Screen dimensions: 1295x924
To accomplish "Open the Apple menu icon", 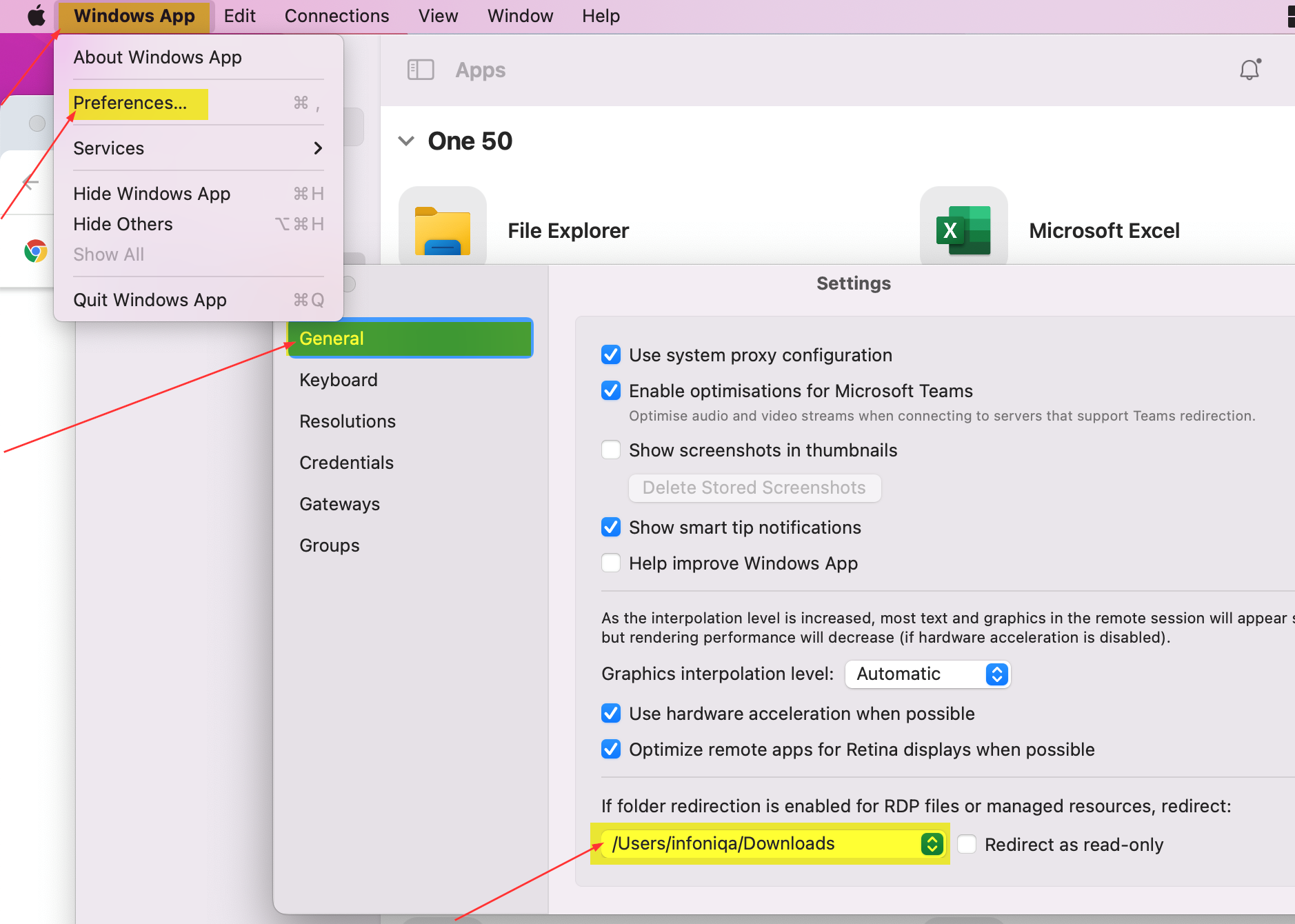I will click(36, 15).
